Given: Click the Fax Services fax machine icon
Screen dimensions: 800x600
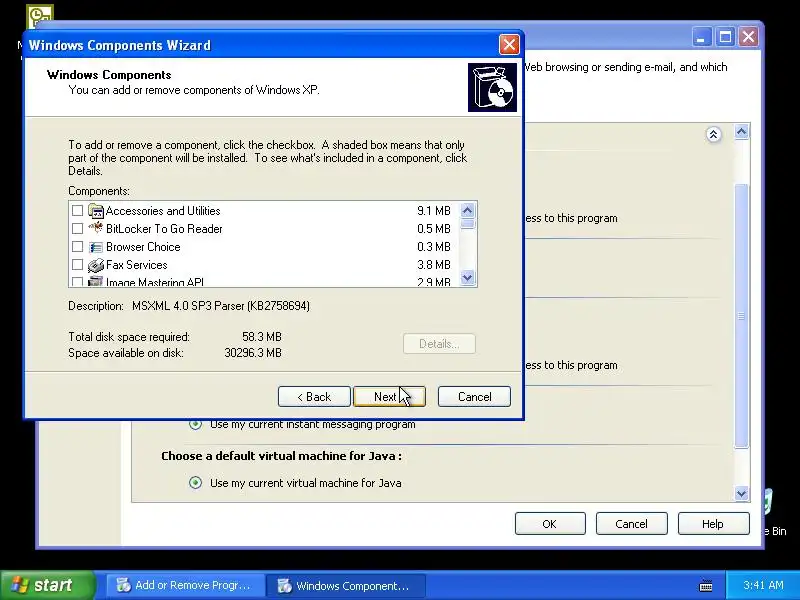Looking at the screenshot, I should click(x=95, y=265).
